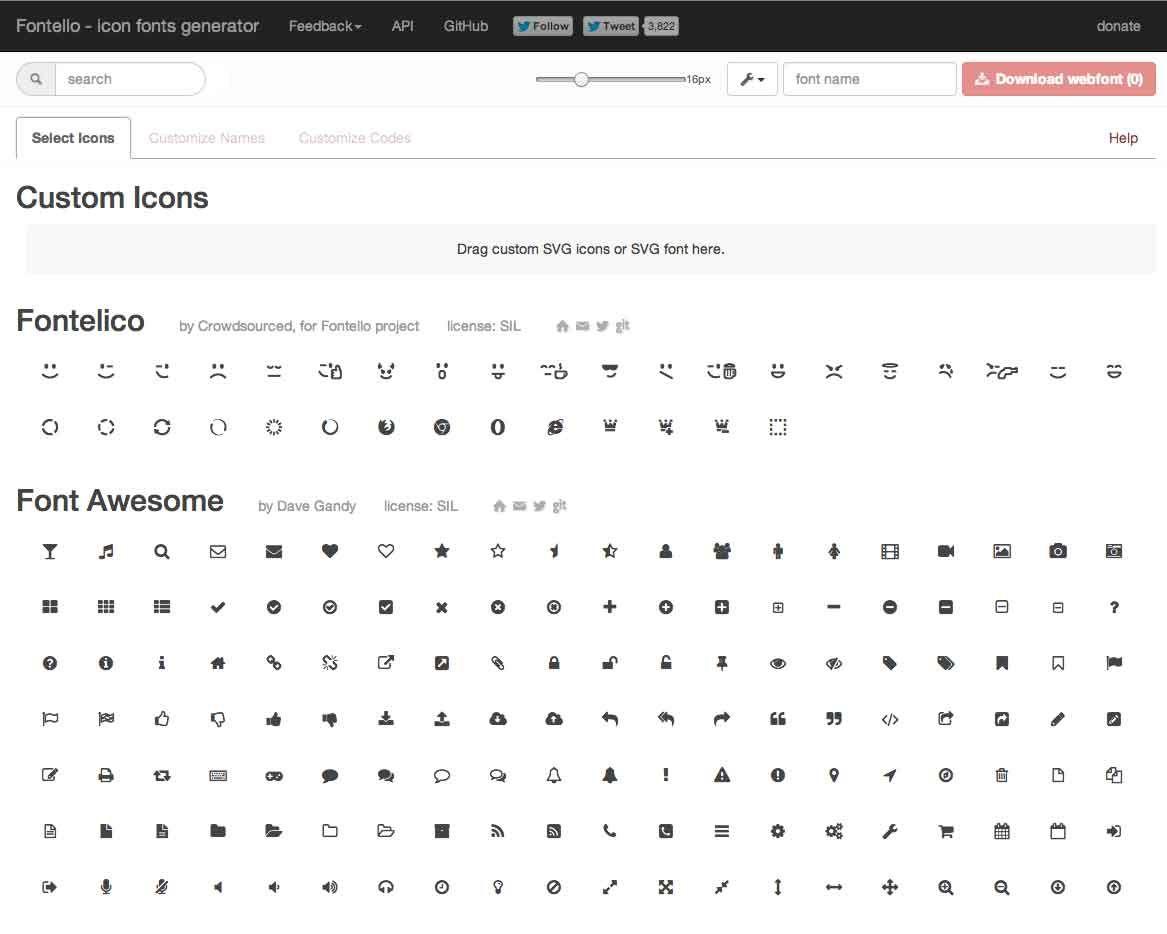Switch to the Customize Names tab
Screen dimensions: 1167x934
point(206,138)
